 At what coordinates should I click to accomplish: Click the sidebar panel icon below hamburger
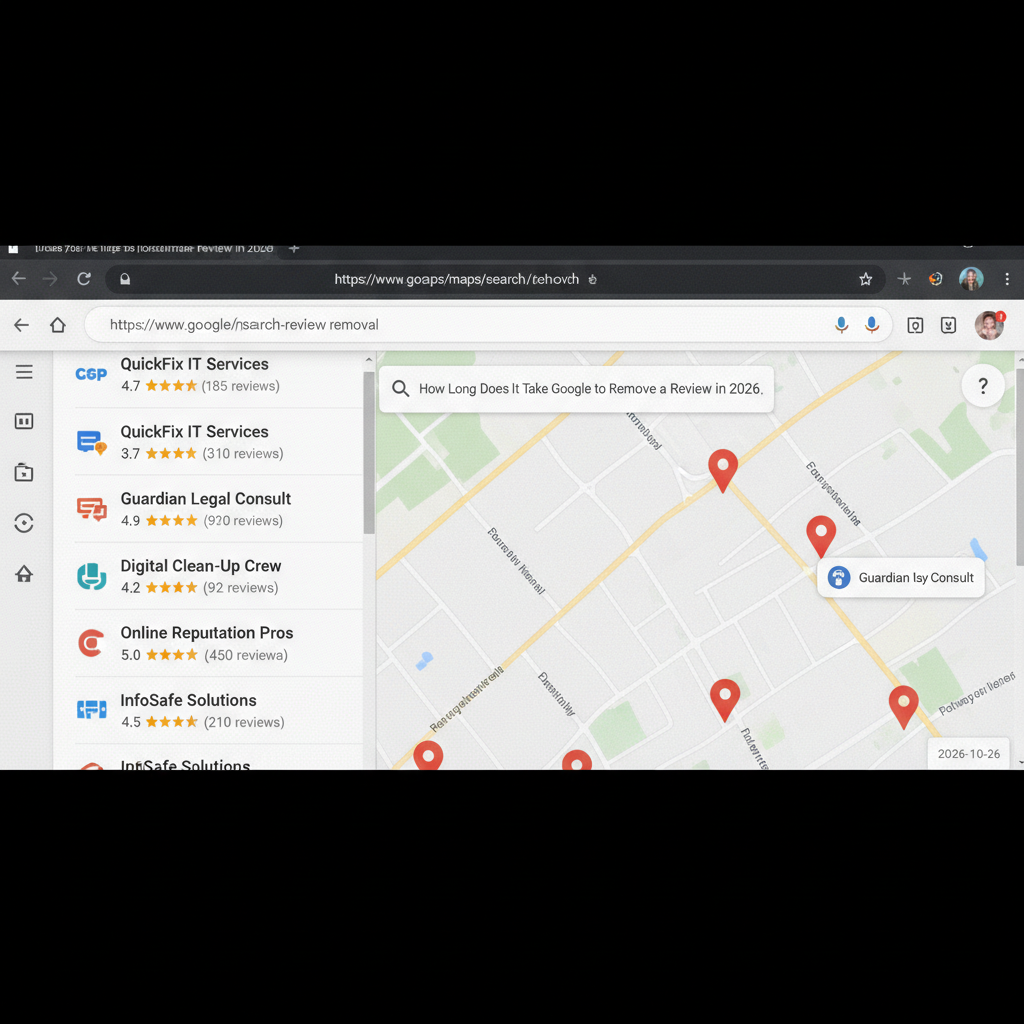(x=24, y=421)
